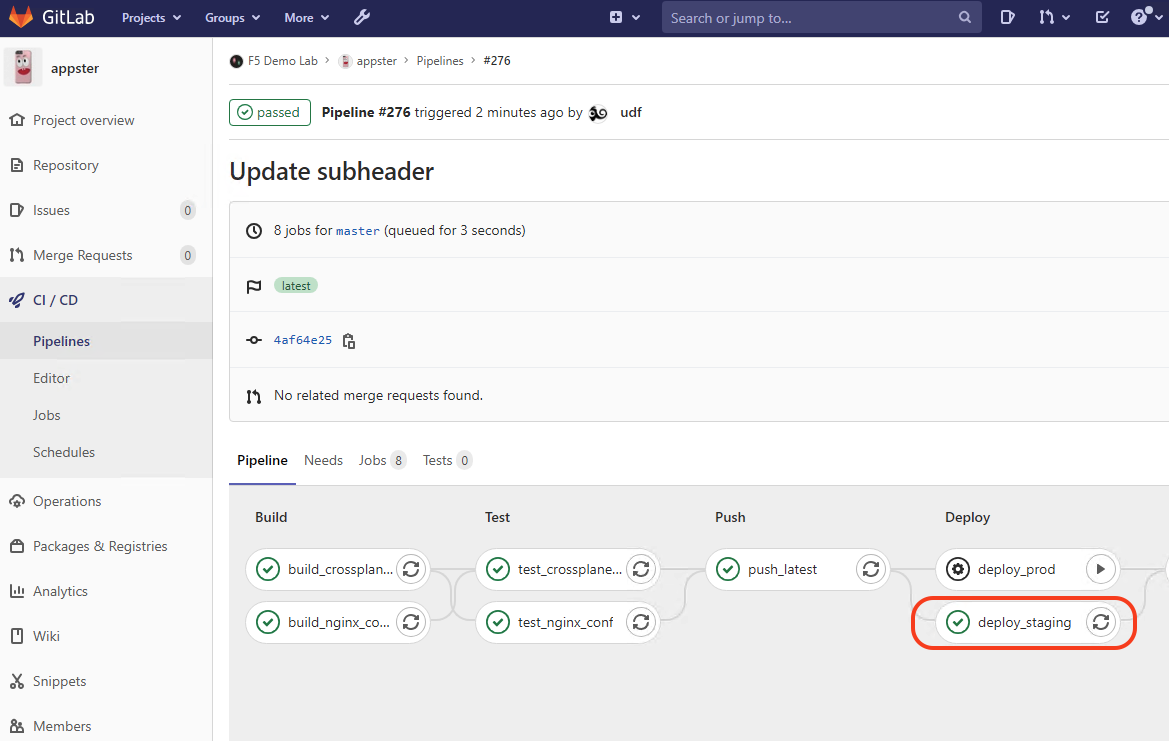Viewport: 1169px width, 741px height.
Task: Expand the Groups dropdown
Action: 233,18
